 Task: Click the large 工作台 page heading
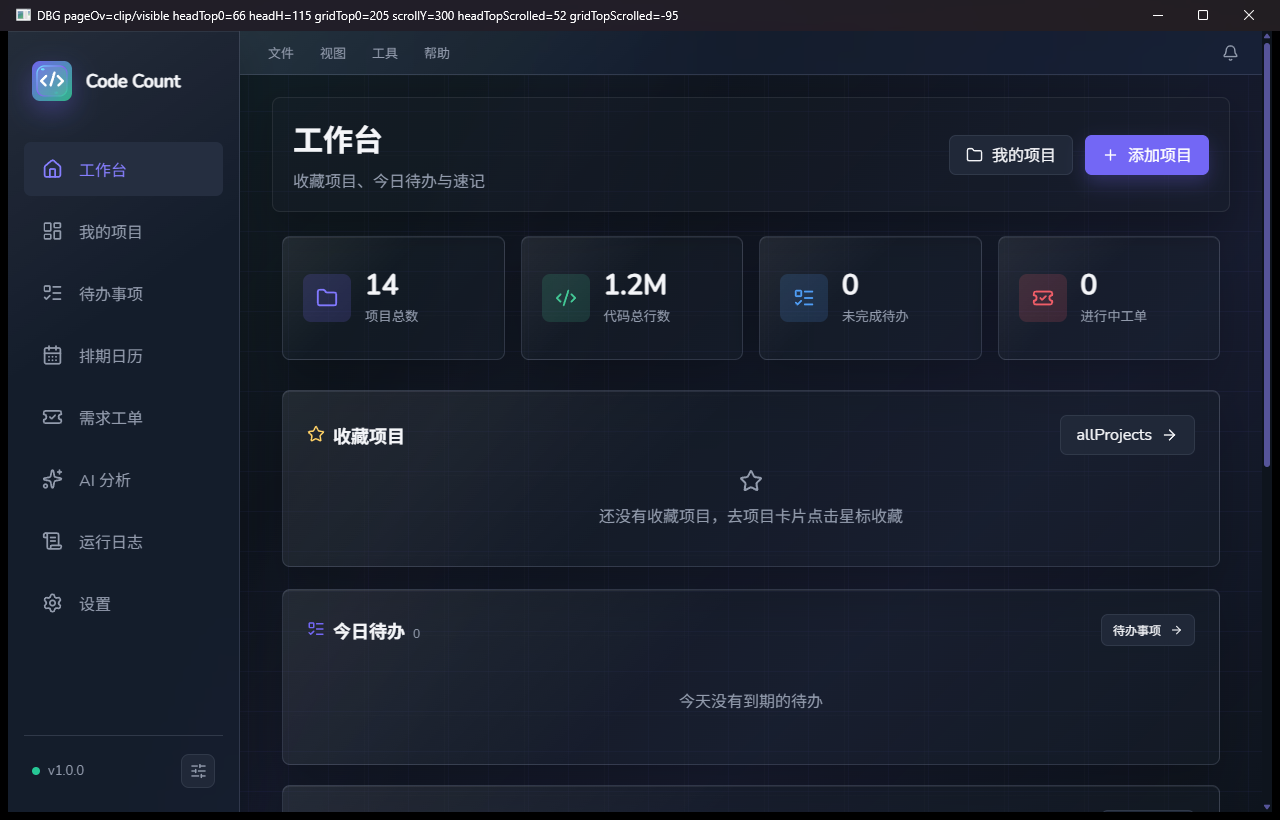pos(337,140)
